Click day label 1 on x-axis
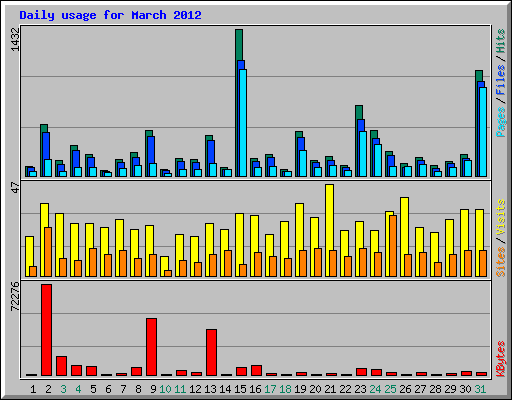The image size is (512, 400). (33, 389)
